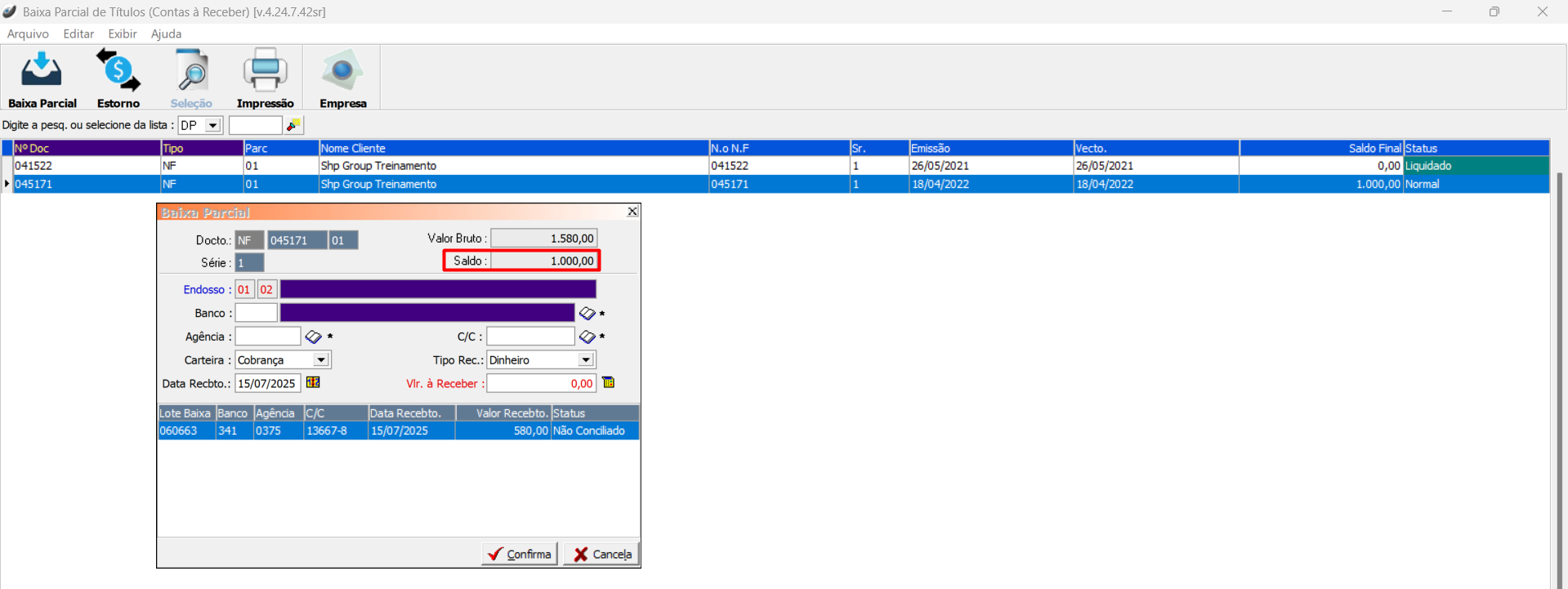The height and width of the screenshot is (589, 1568).
Task: Open the Exibir menu
Action: point(123,33)
